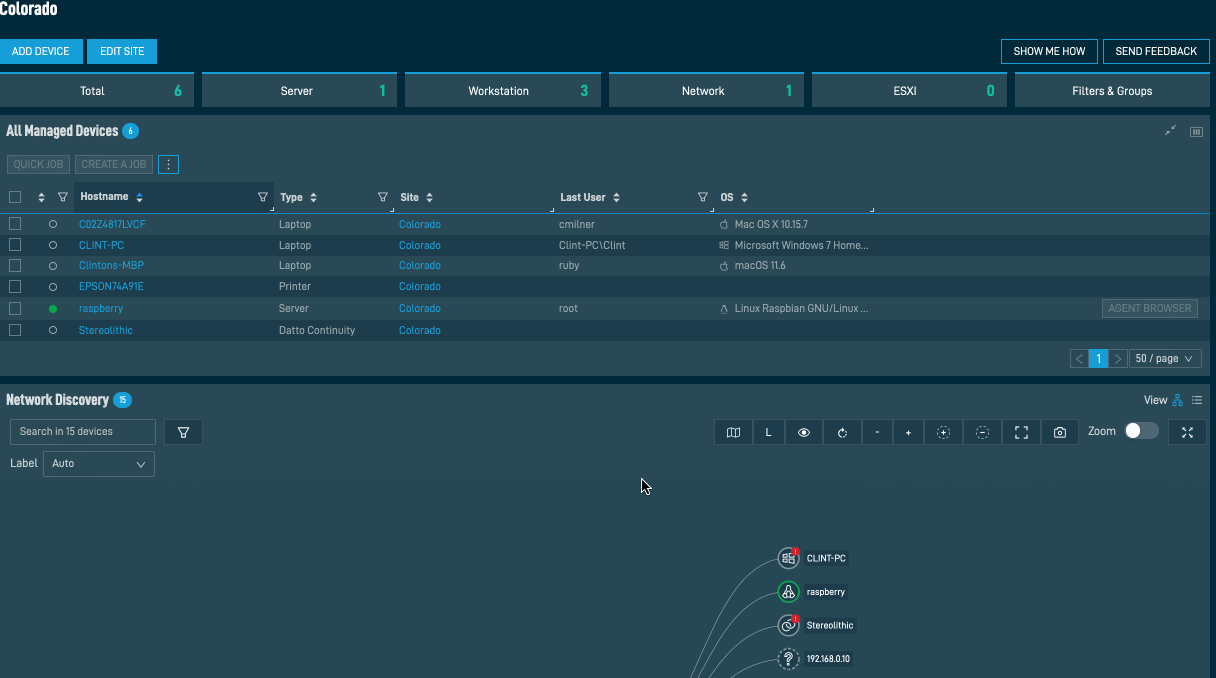This screenshot has height=678, width=1216.
Task: Click the dashed-circle minus collapse icon
Action: point(982,432)
